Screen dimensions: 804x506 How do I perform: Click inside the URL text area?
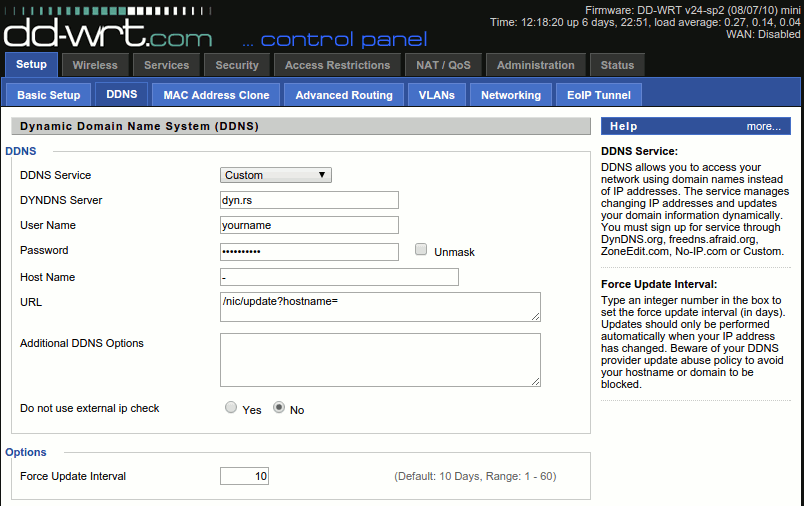[x=380, y=307]
